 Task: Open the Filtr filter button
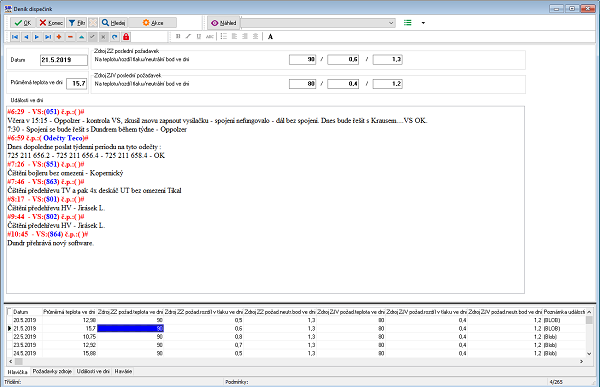point(77,23)
